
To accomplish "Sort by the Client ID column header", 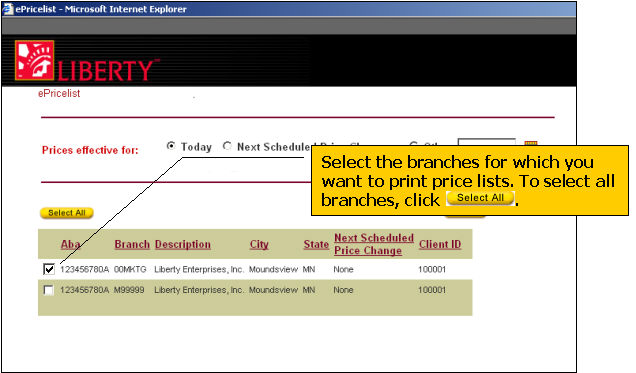I will point(440,244).
